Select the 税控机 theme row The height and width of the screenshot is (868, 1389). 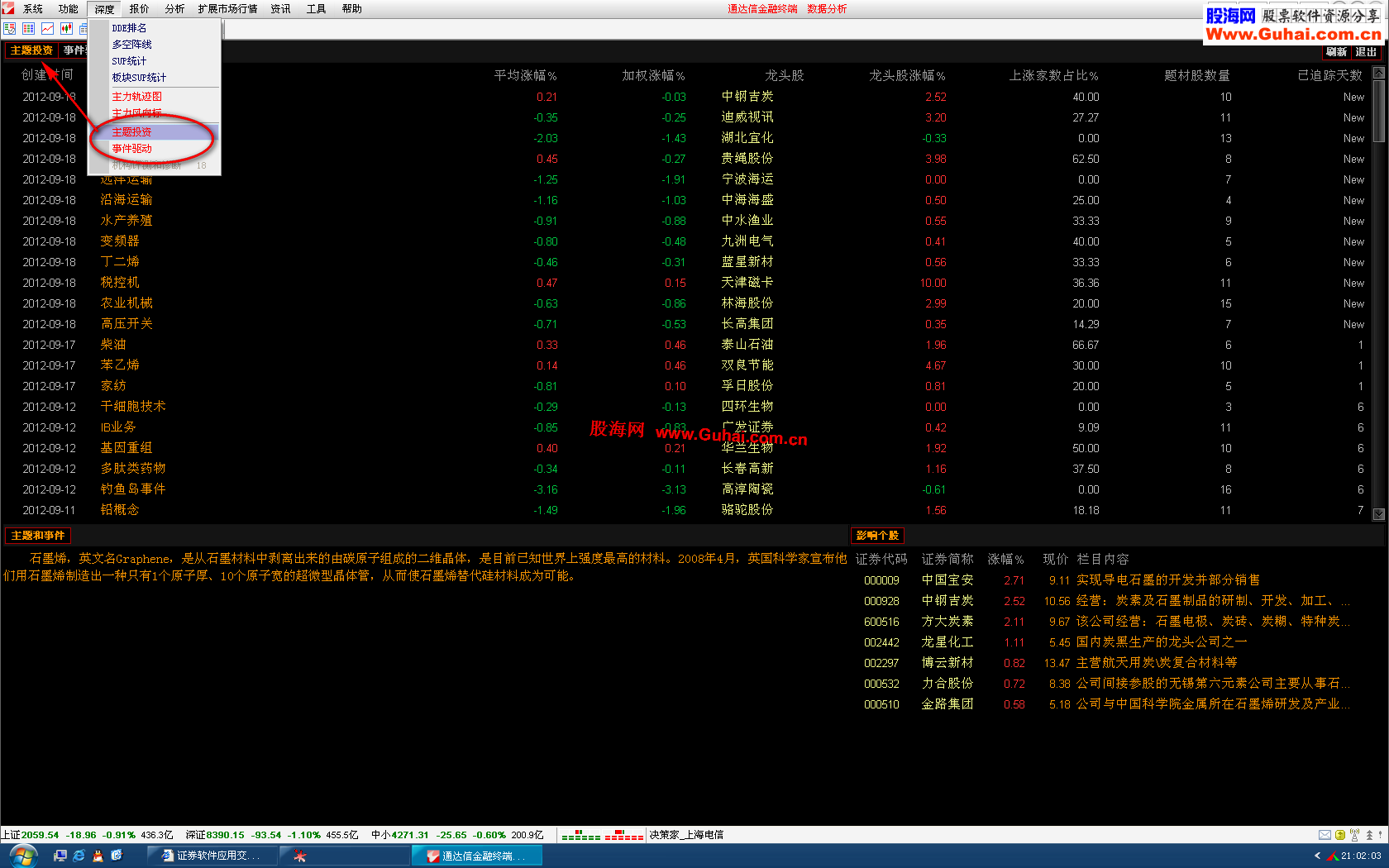686,283
